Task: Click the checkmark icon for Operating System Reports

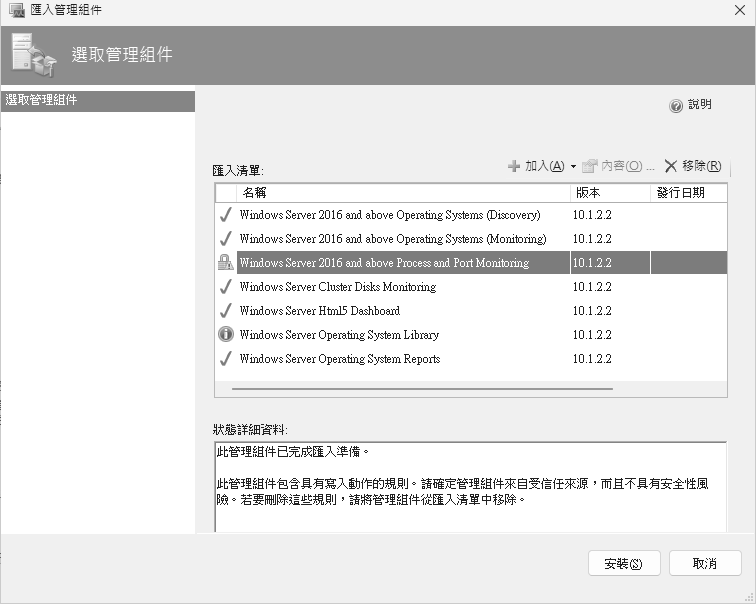Action: 225,359
